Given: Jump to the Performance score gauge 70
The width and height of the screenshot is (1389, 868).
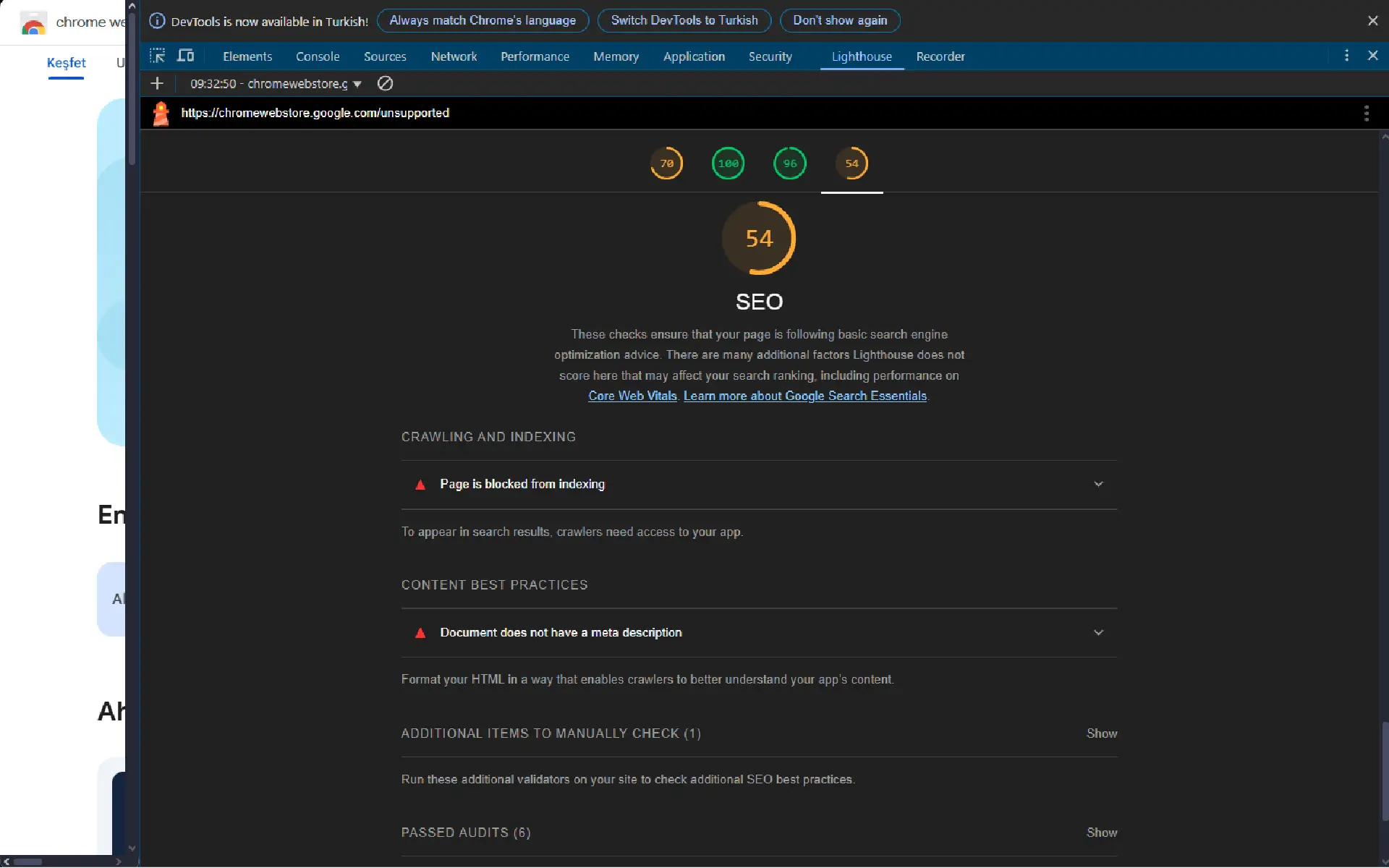Looking at the screenshot, I should [x=666, y=163].
